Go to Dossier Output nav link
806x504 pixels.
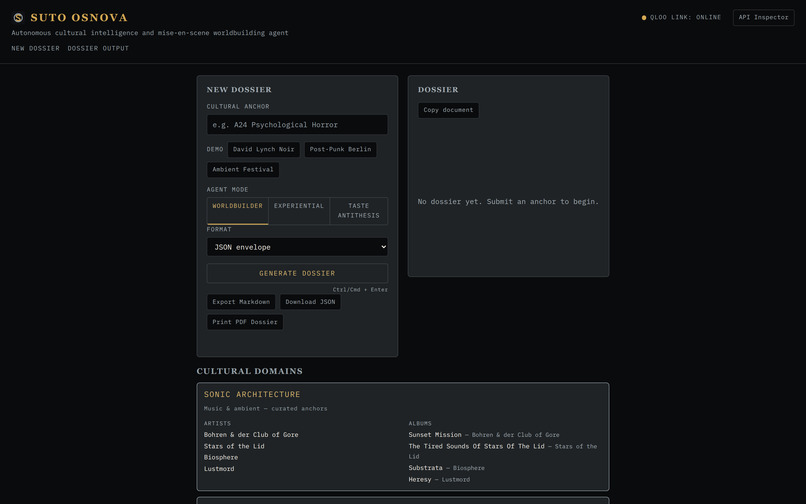(x=98, y=48)
